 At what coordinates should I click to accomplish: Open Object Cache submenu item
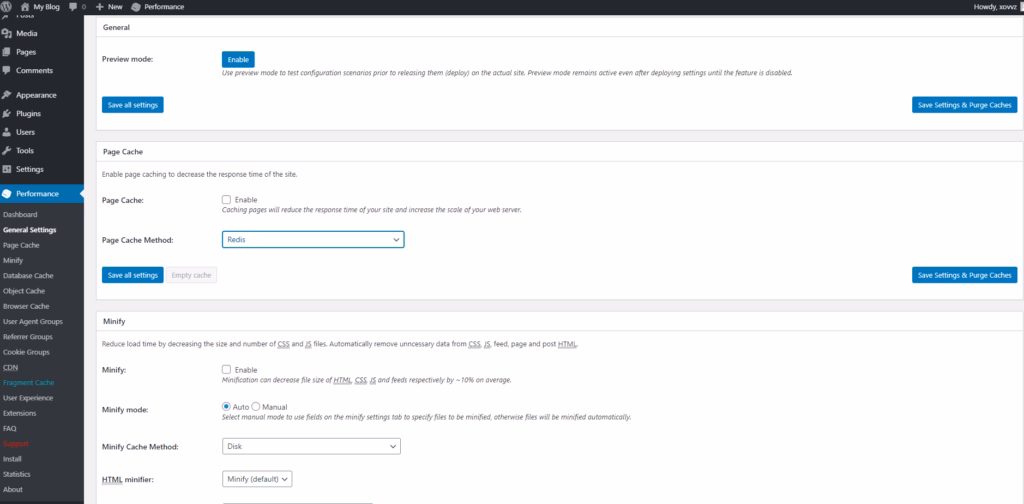pyautogui.click(x=24, y=291)
